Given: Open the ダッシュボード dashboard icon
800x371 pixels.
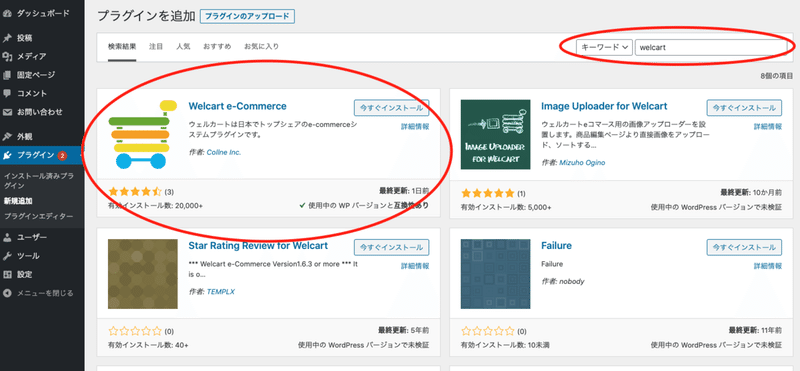Looking at the screenshot, I should click(x=7, y=14).
